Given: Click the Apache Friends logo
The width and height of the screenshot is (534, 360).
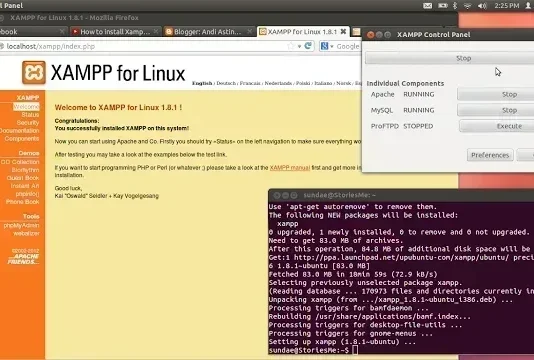Looking at the screenshot, I should [x=23, y=259].
